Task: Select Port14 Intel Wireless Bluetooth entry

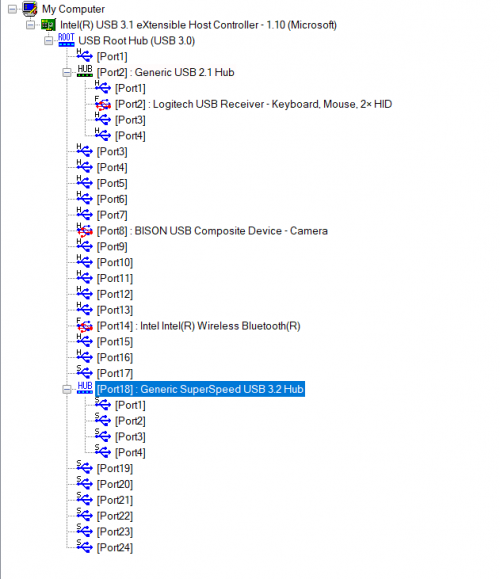Action: tap(199, 326)
